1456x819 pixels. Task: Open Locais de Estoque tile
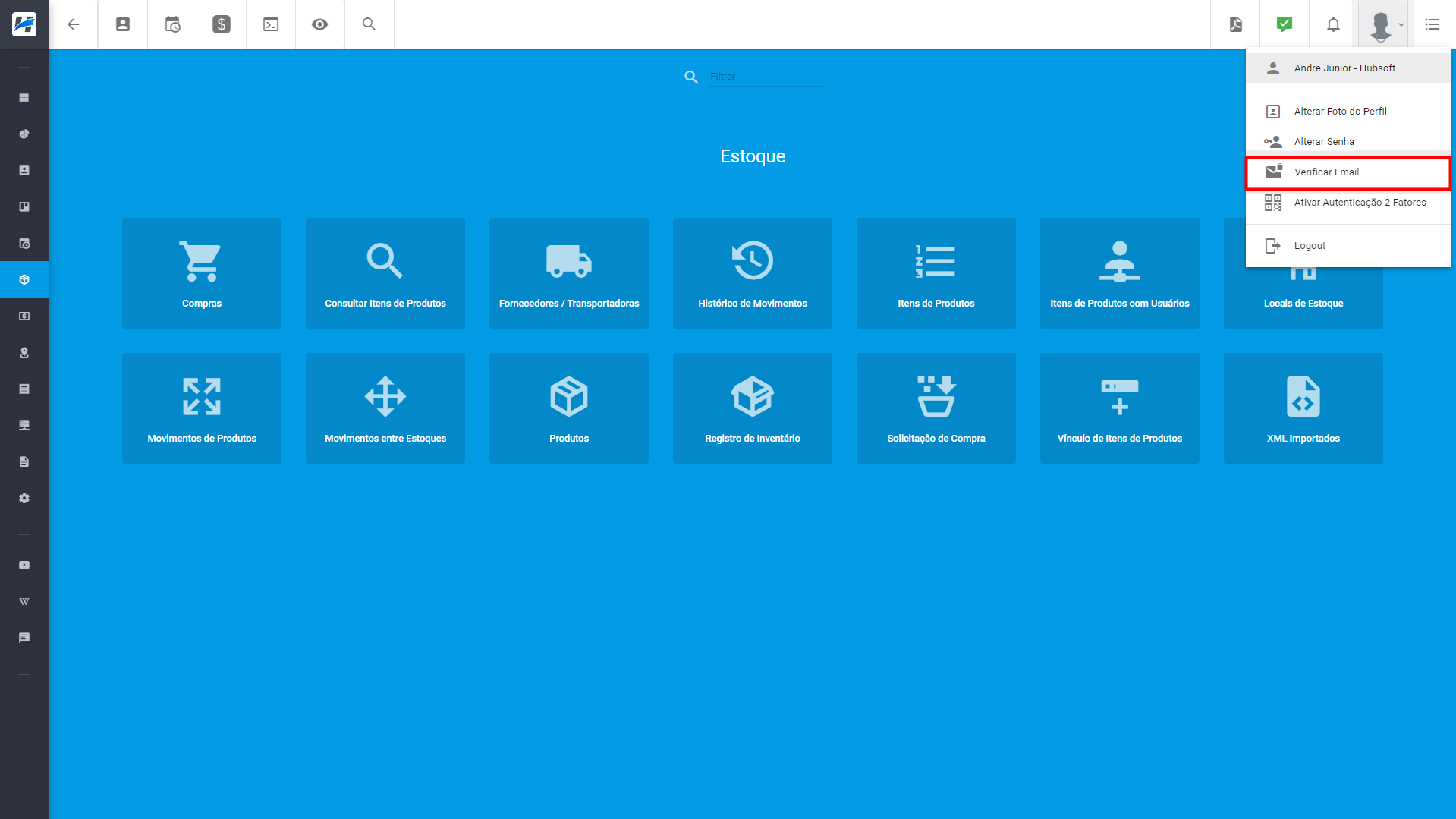click(x=1303, y=300)
